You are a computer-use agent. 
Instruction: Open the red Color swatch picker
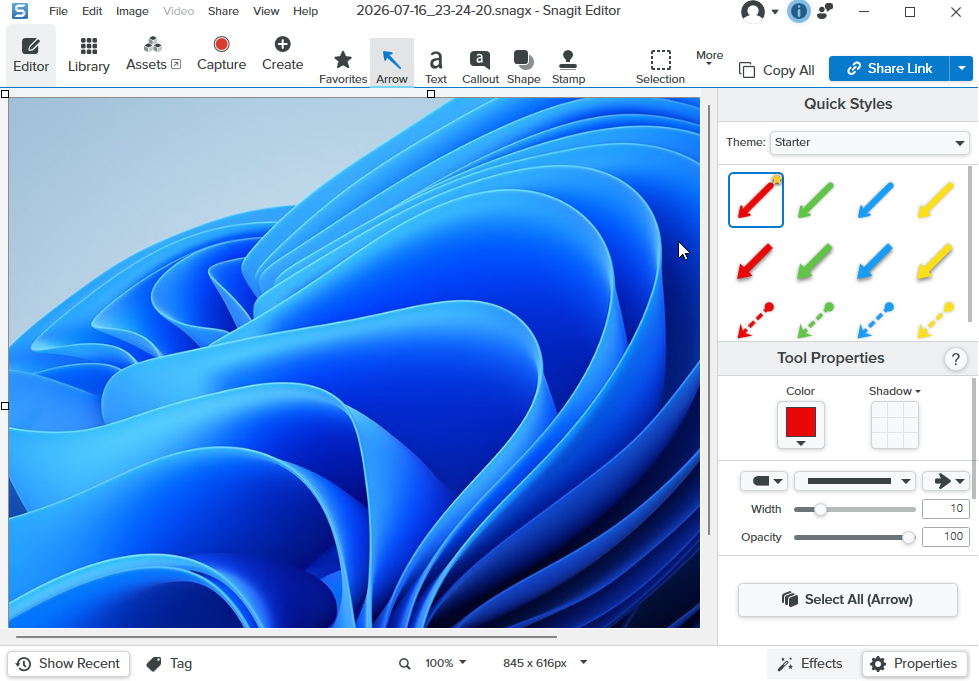[800, 425]
